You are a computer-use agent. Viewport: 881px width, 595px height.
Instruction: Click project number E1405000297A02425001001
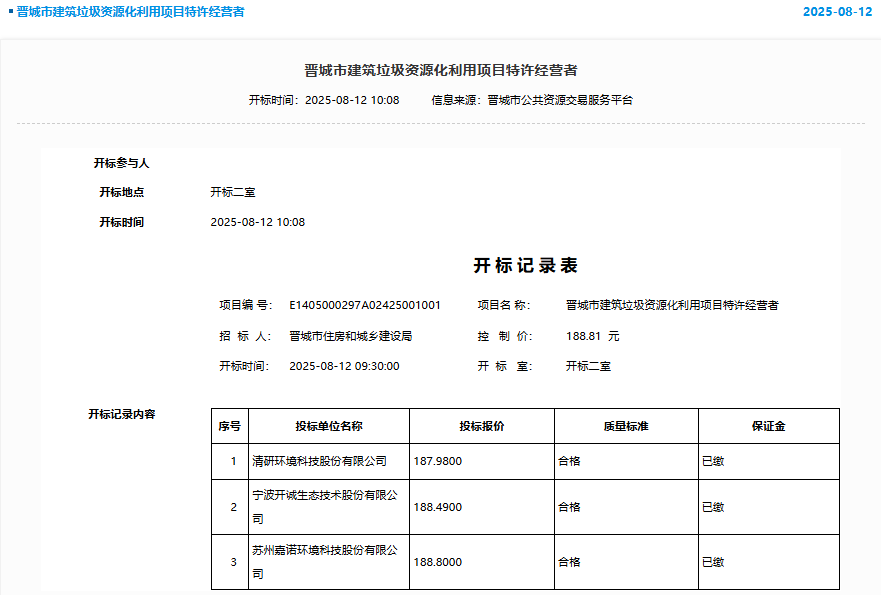coord(365,305)
